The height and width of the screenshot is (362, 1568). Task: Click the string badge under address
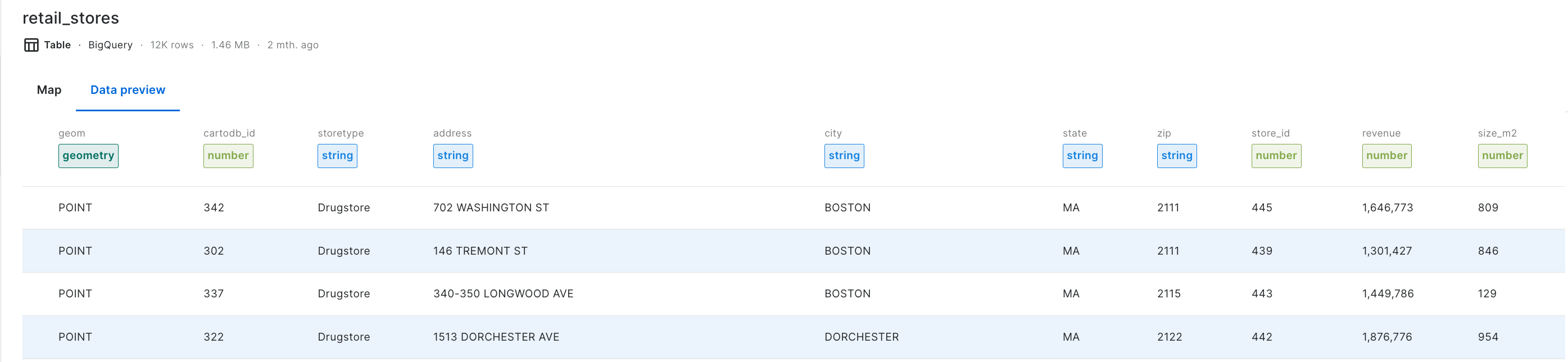[453, 156]
